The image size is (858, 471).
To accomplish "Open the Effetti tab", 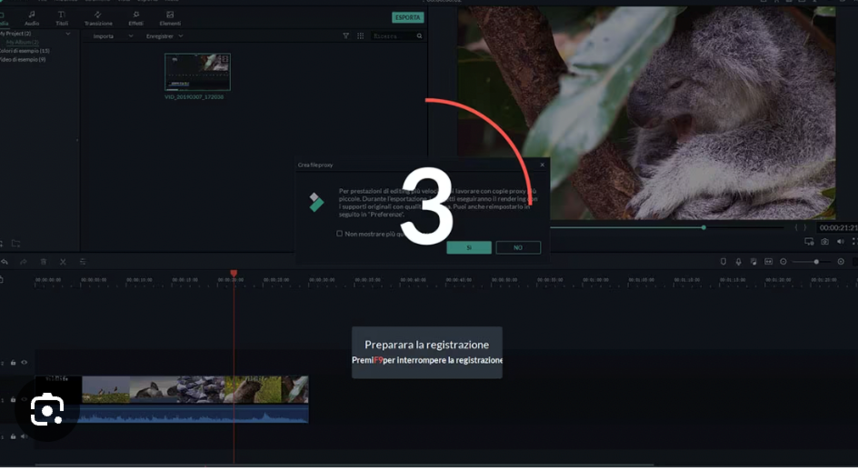I will (x=136, y=18).
